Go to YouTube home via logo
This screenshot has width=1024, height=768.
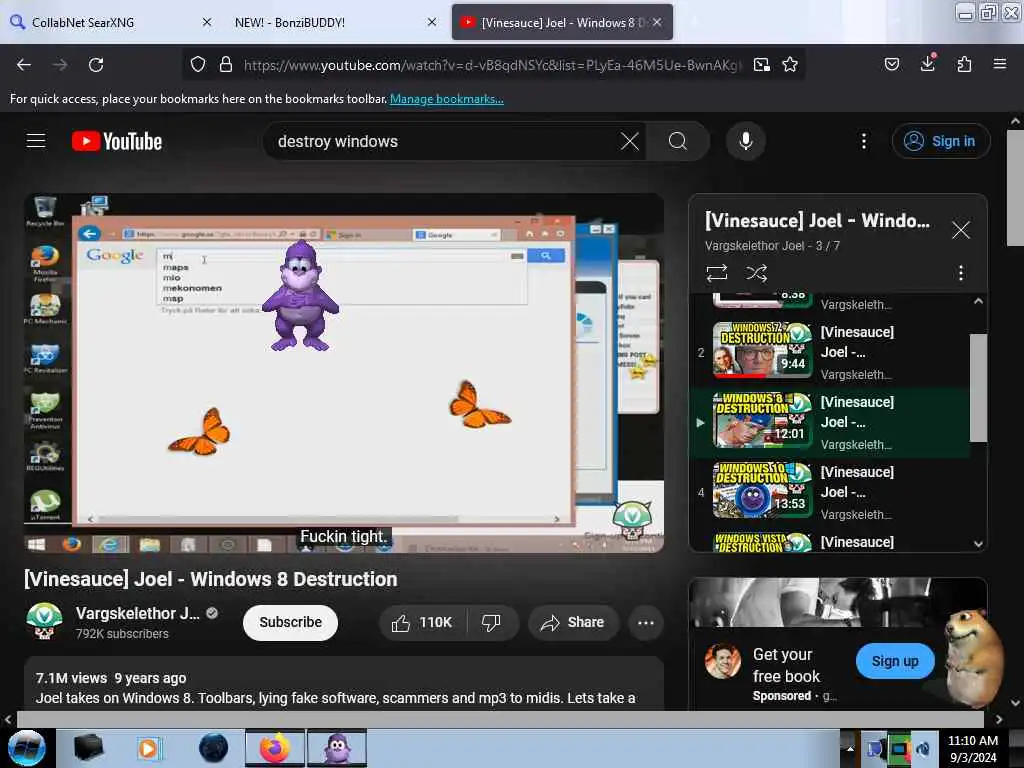pos(117,141)
